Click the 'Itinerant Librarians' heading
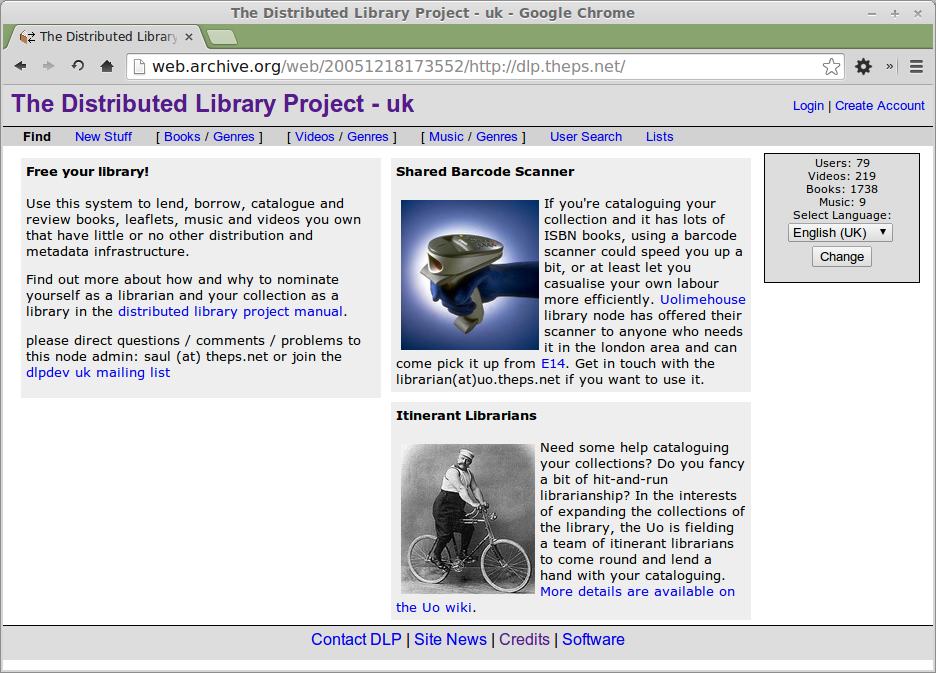Image resolution: width=936 pixels, height=673 pixels. click(466, 416)
